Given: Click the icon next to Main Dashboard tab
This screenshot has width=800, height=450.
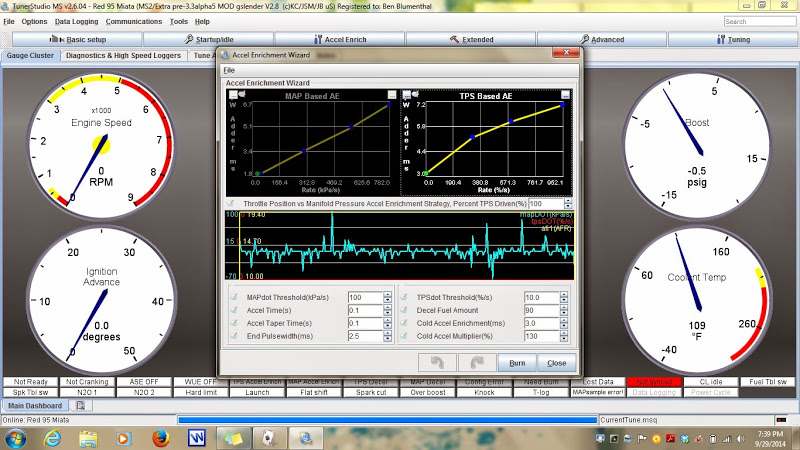Looking at the screenshot, I should pos(81,406).
